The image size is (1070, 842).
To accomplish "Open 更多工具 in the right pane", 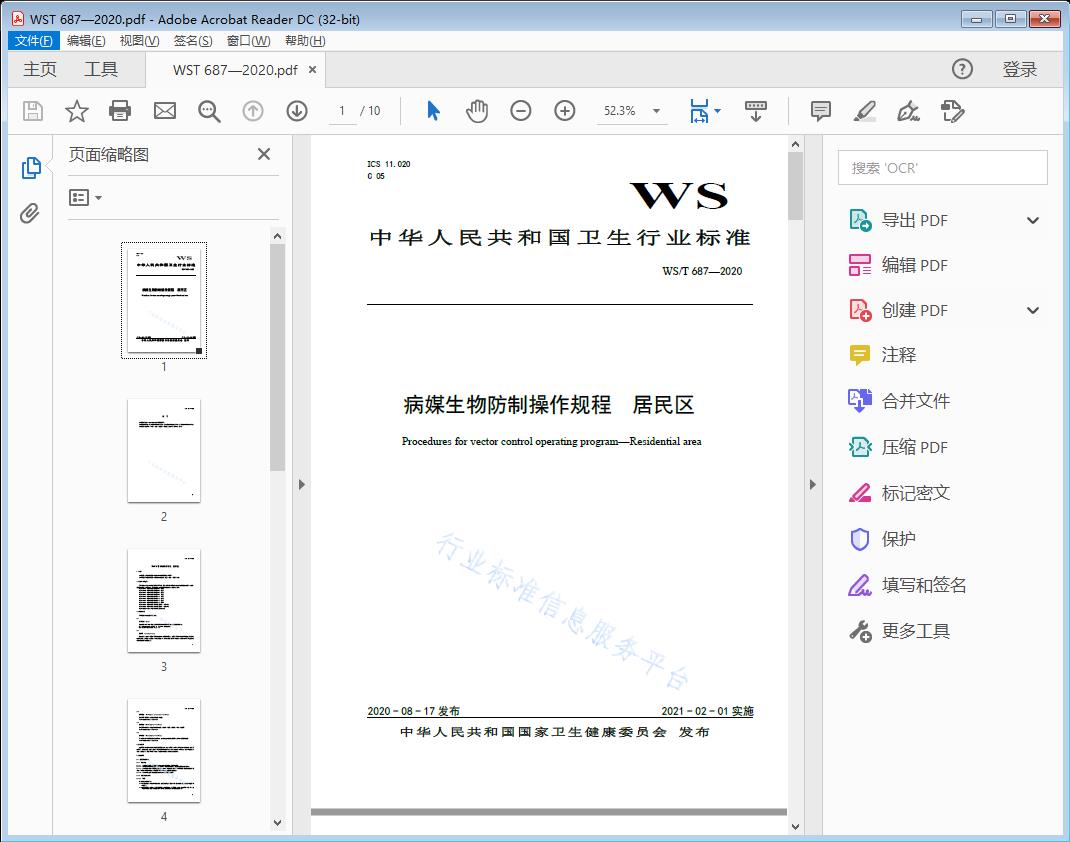I will [917, 631].
